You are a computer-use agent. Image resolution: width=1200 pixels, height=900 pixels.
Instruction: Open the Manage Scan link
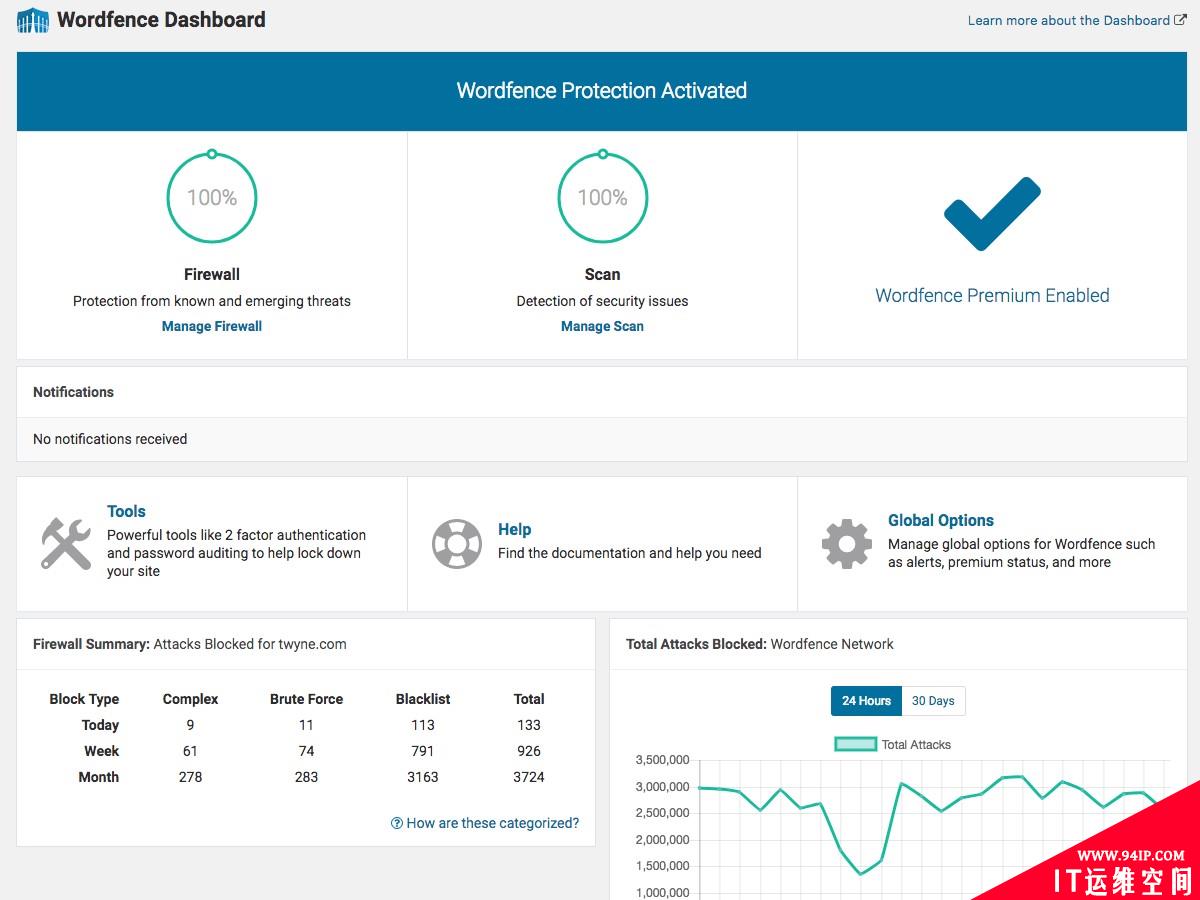pyautogui.click(x=602, y=326)
